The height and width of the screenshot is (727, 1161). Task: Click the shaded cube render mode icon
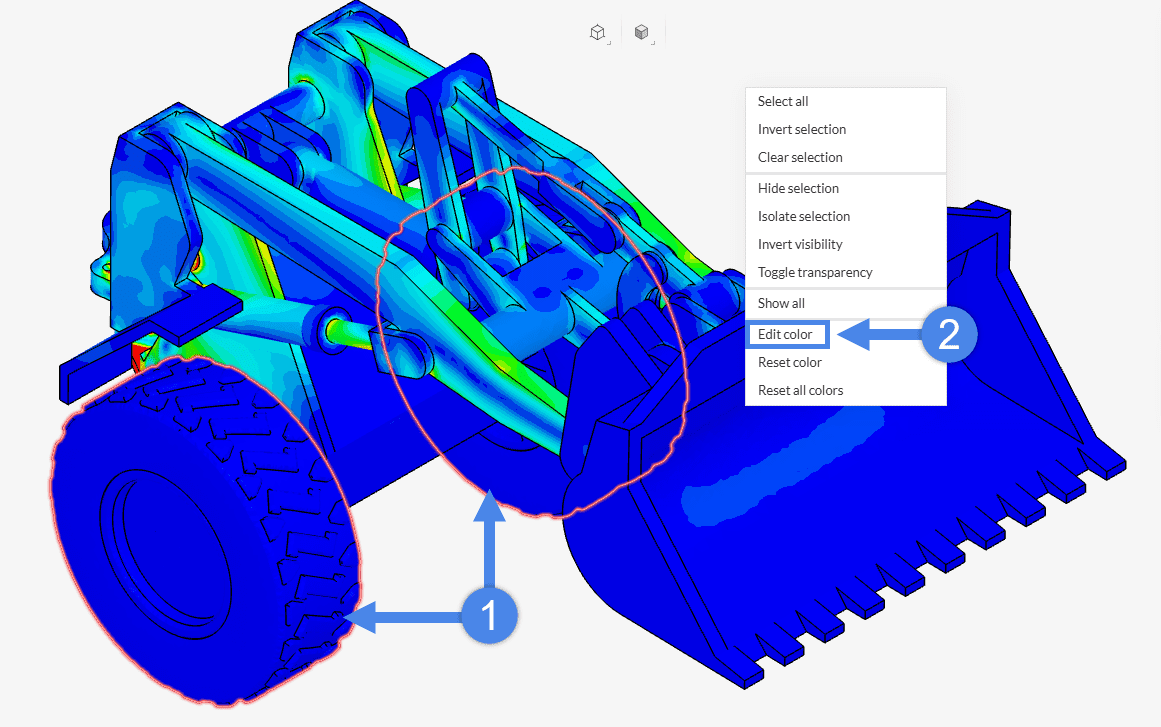642,32
